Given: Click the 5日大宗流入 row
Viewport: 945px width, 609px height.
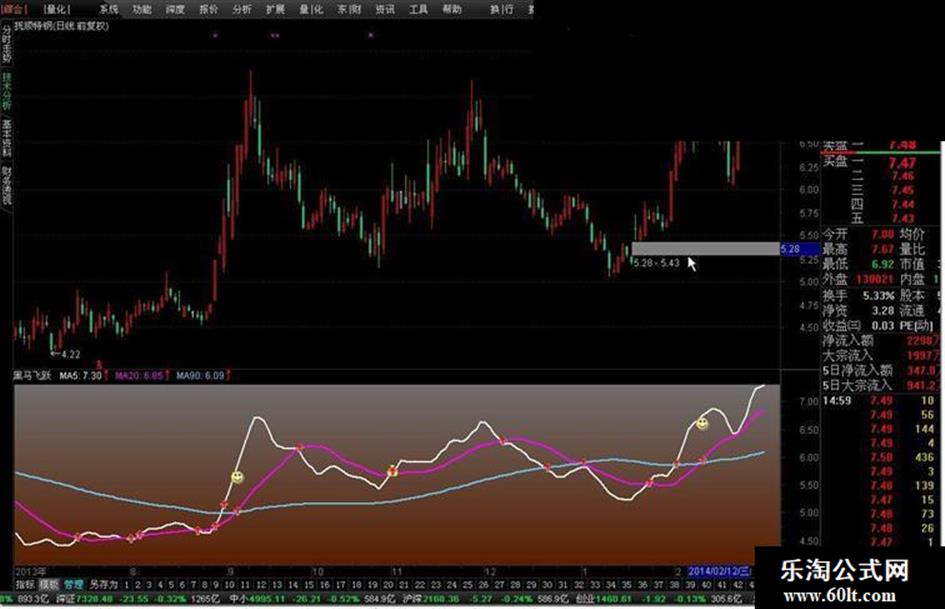Looking at the screenshot, I should pyautogui.click(x=881, y=385).
